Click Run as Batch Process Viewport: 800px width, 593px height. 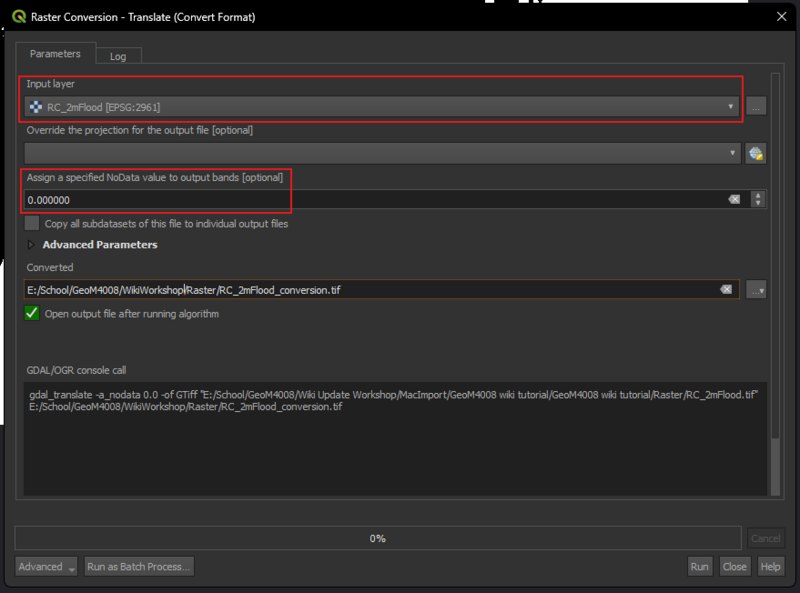click(139, 567)
